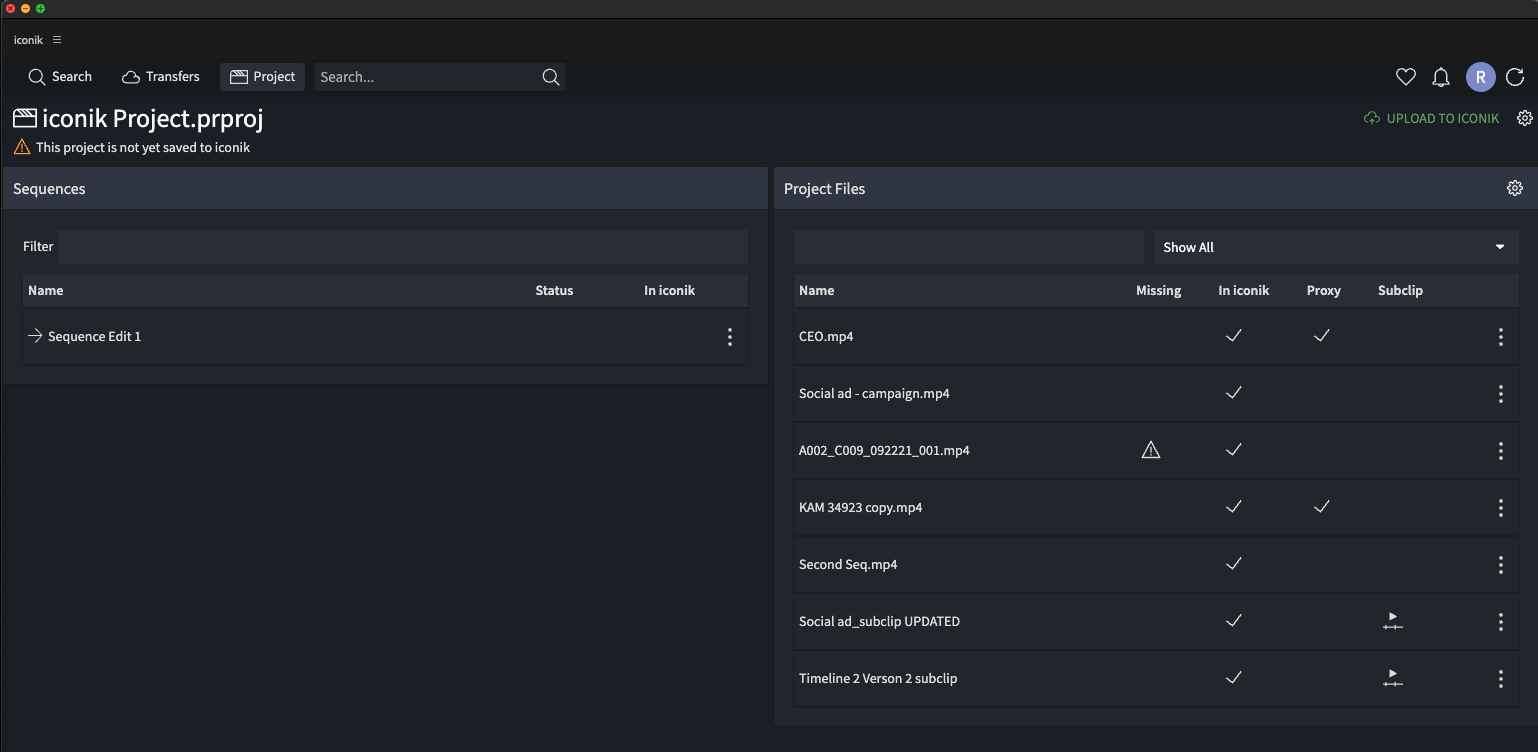Switch to the Search tab
Image resolution: width=1538 pixels, height=752 pixels.
coord(60,77)
